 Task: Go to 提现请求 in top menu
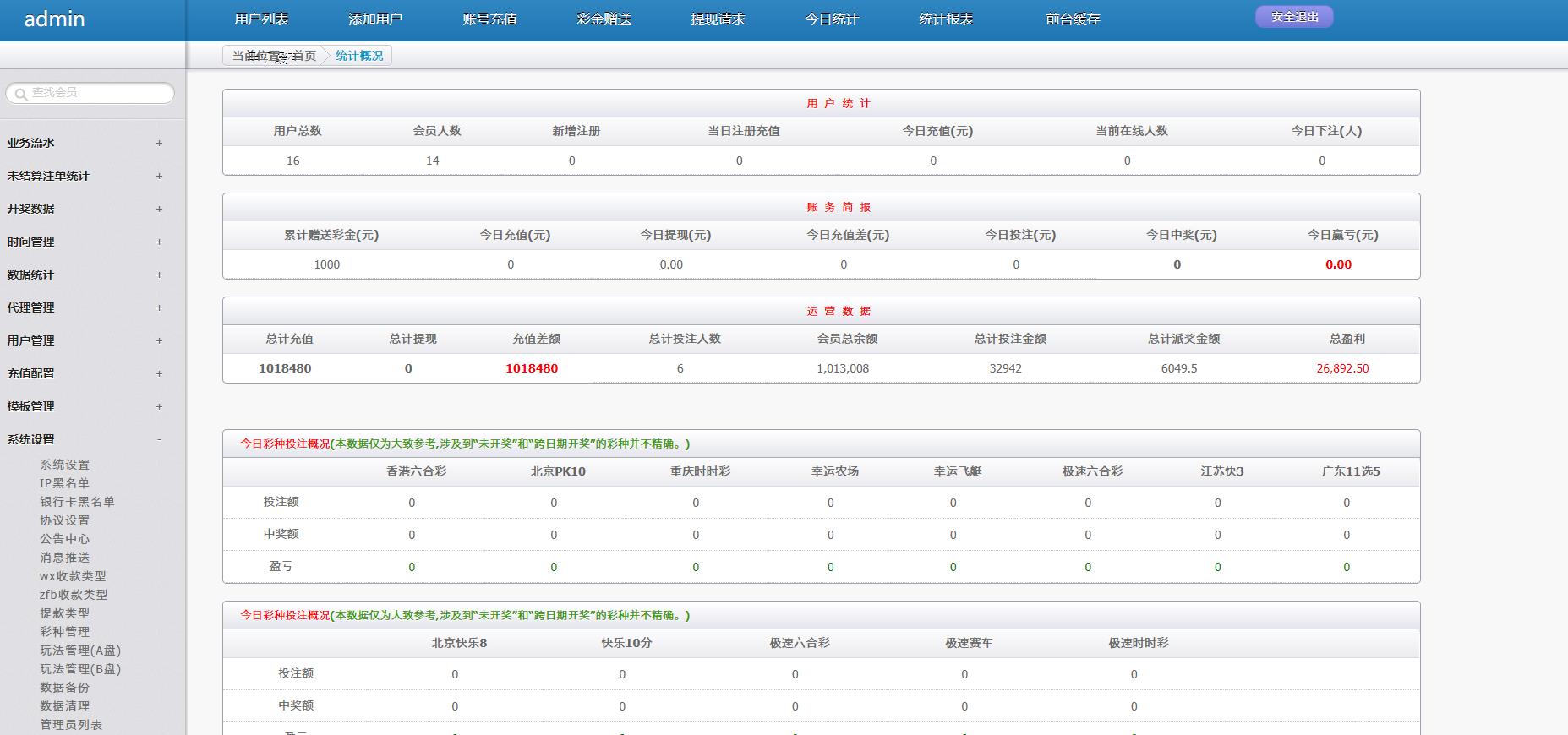pyautogui.click(x=718, y=19)
